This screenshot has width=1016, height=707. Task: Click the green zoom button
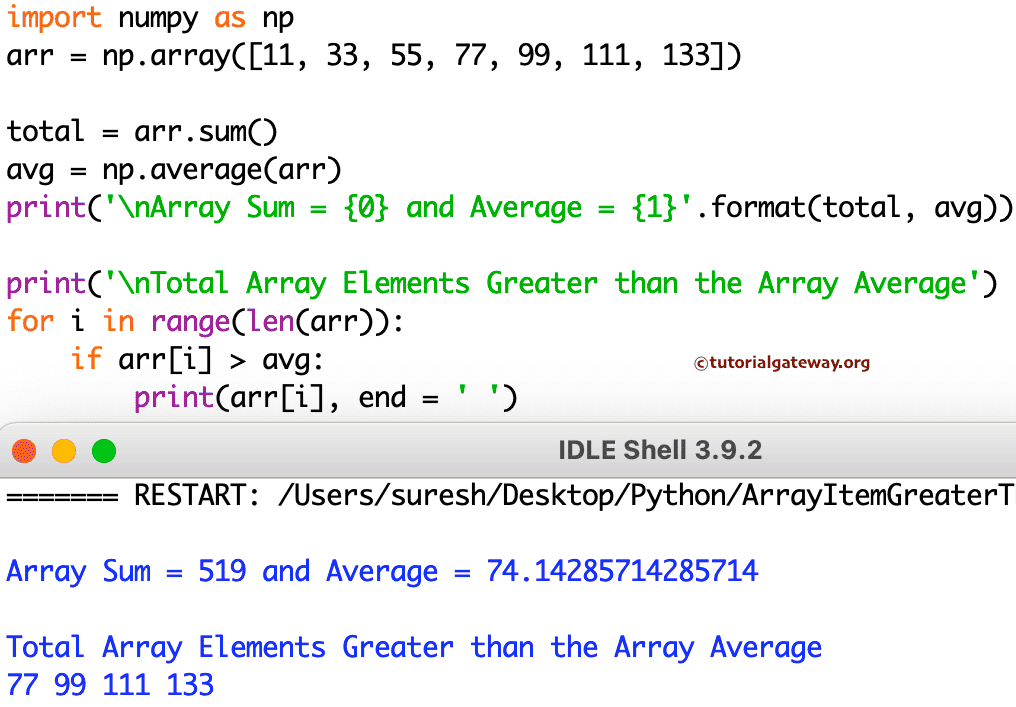(102, 450)
